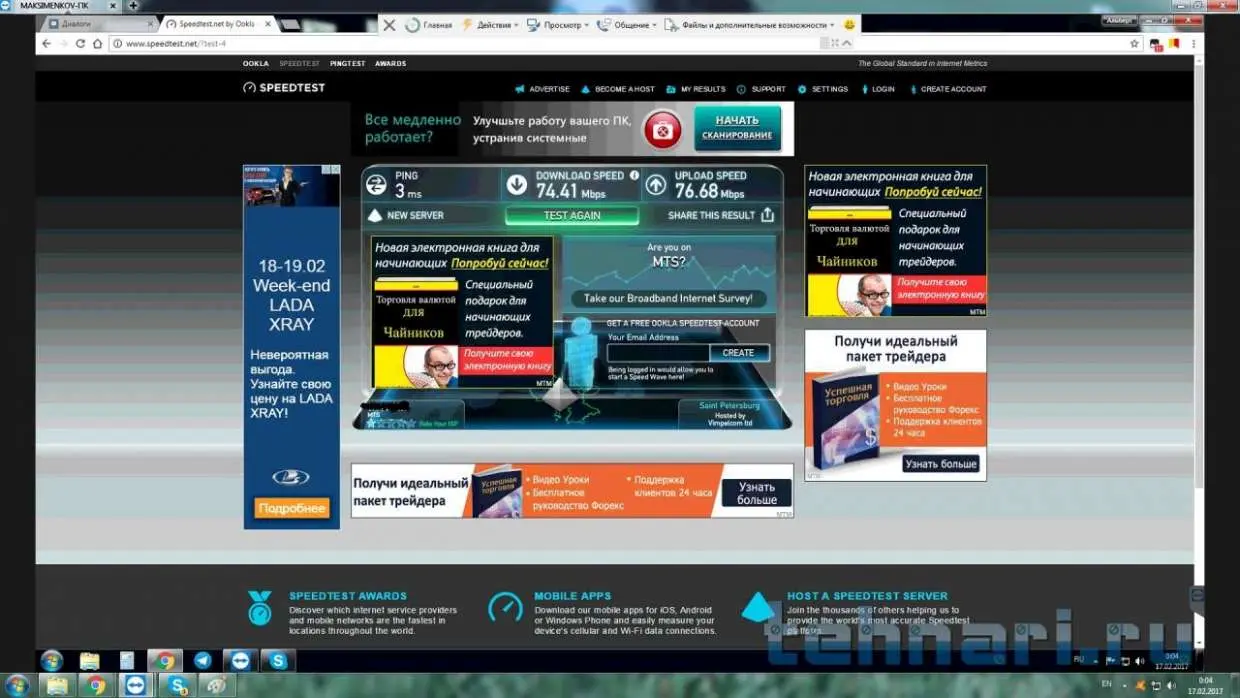Switch to the Speedtest.net by Ookla tab
Image resolution: width=1240 pixels, height=698 pixels.
click(216, 24)
